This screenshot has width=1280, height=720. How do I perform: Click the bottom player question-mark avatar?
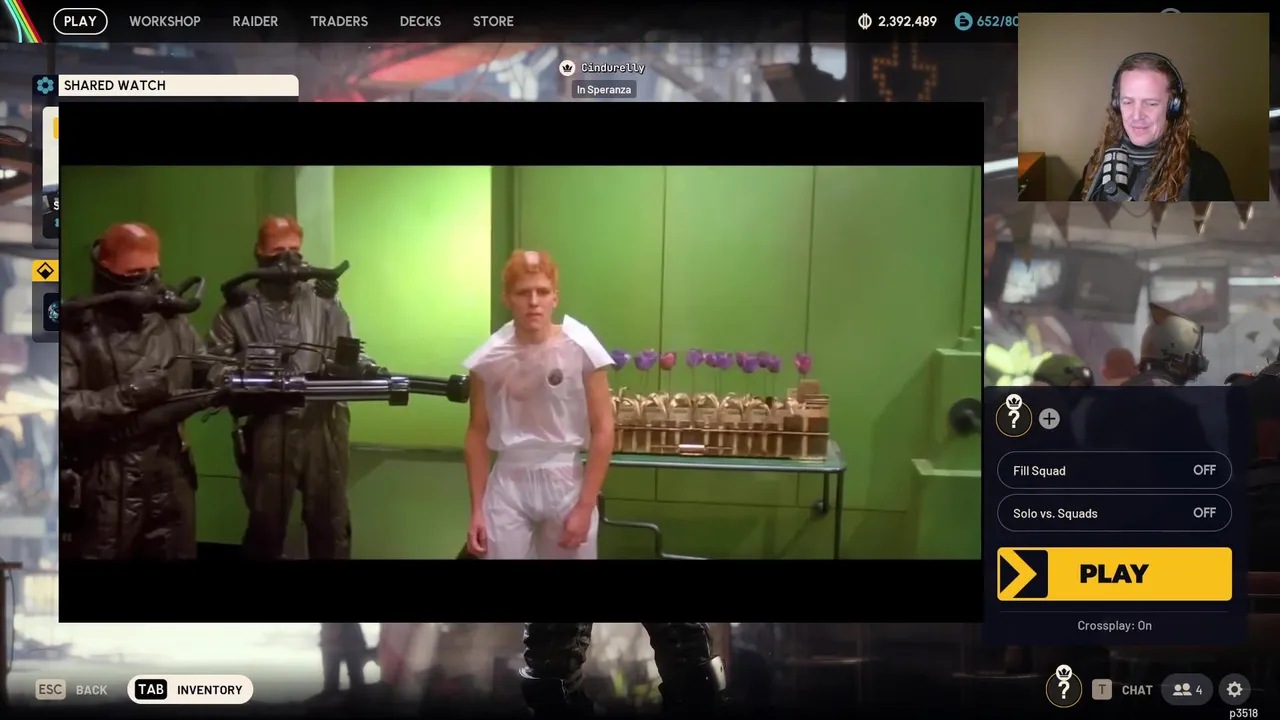tap(1063, 687)
